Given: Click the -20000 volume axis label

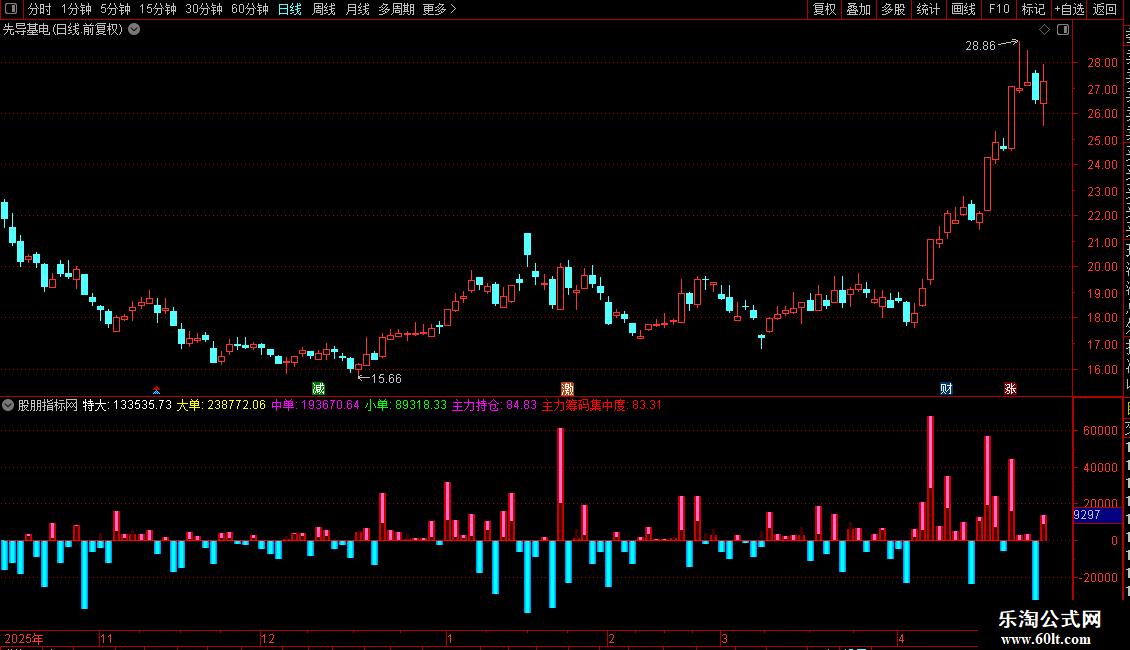Looking at the screenshot, I should [x=1098, y=578].
